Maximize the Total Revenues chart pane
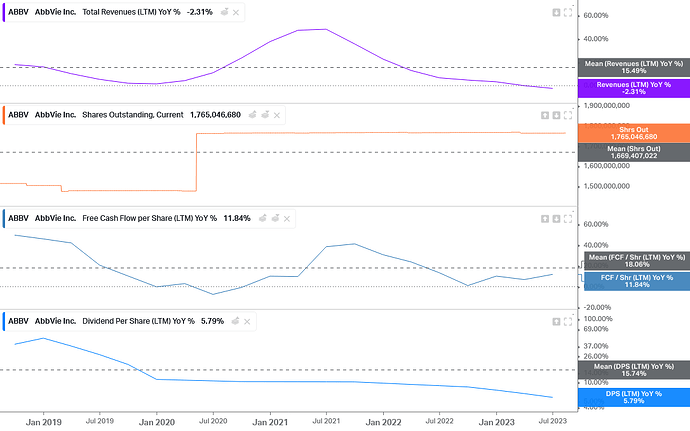This screenshot has width=690, height=431. (568, 13)
